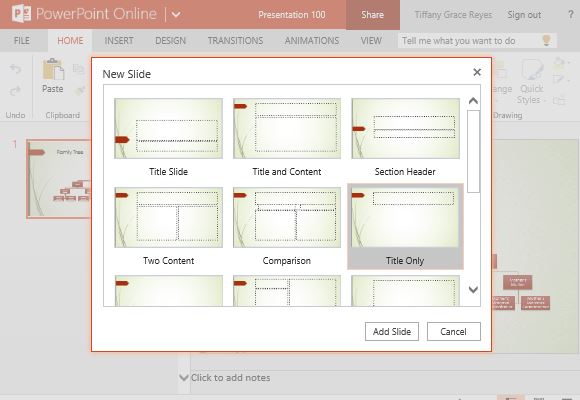Select the Title and Content layout
The image size is (580, 400).
click(287, 137)
